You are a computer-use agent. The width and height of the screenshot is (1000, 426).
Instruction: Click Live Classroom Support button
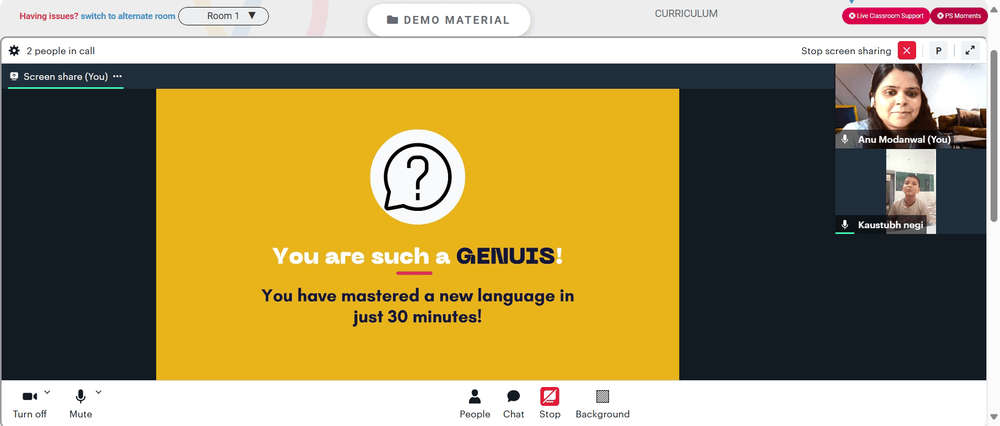(x=886, y=16)
